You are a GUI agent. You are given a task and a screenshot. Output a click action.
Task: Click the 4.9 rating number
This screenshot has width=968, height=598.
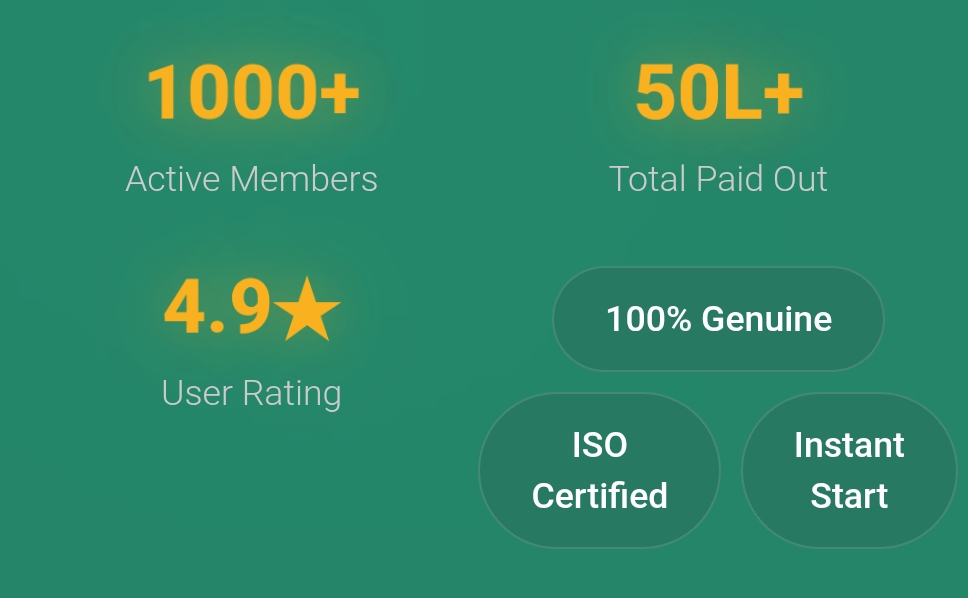tap(217, 309)
